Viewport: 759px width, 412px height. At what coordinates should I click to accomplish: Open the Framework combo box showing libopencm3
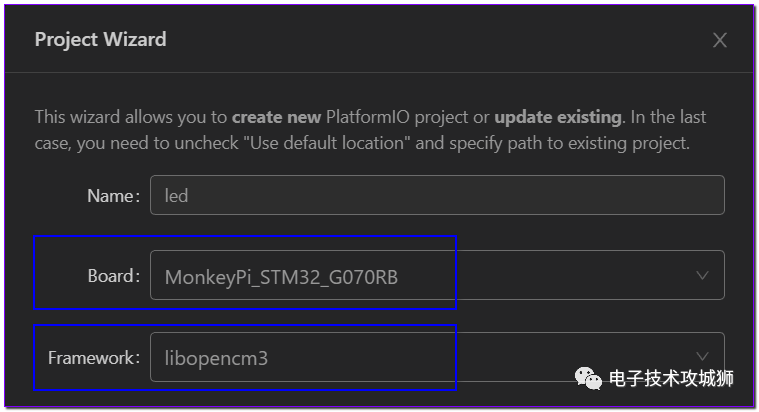click(x=437, y=357)
